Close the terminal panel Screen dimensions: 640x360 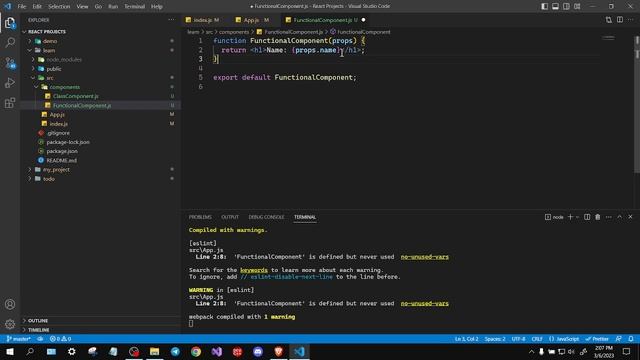(x=630, y=217)
